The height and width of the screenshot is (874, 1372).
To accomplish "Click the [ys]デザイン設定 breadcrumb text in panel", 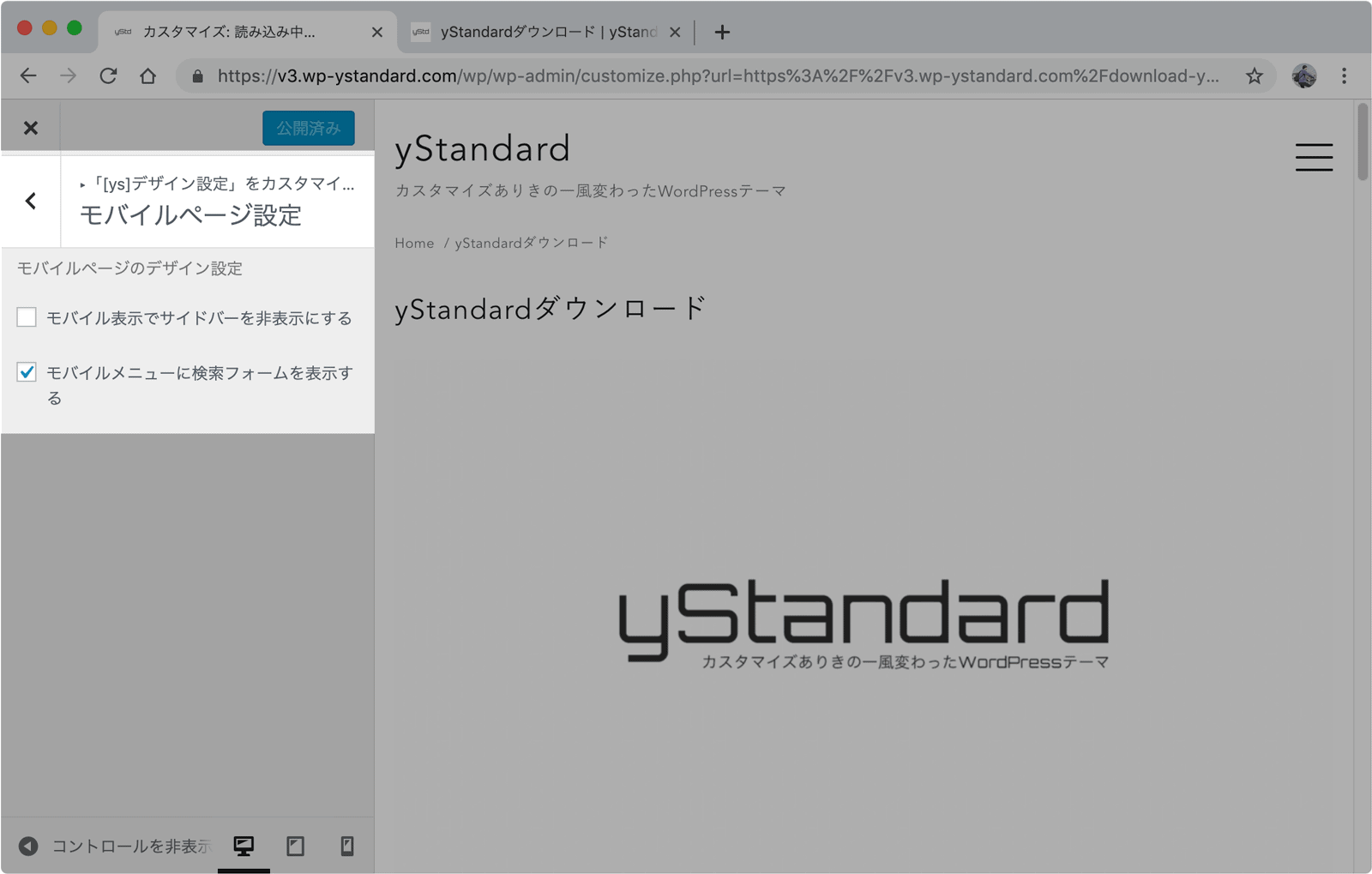I will [x=216, y=184].
